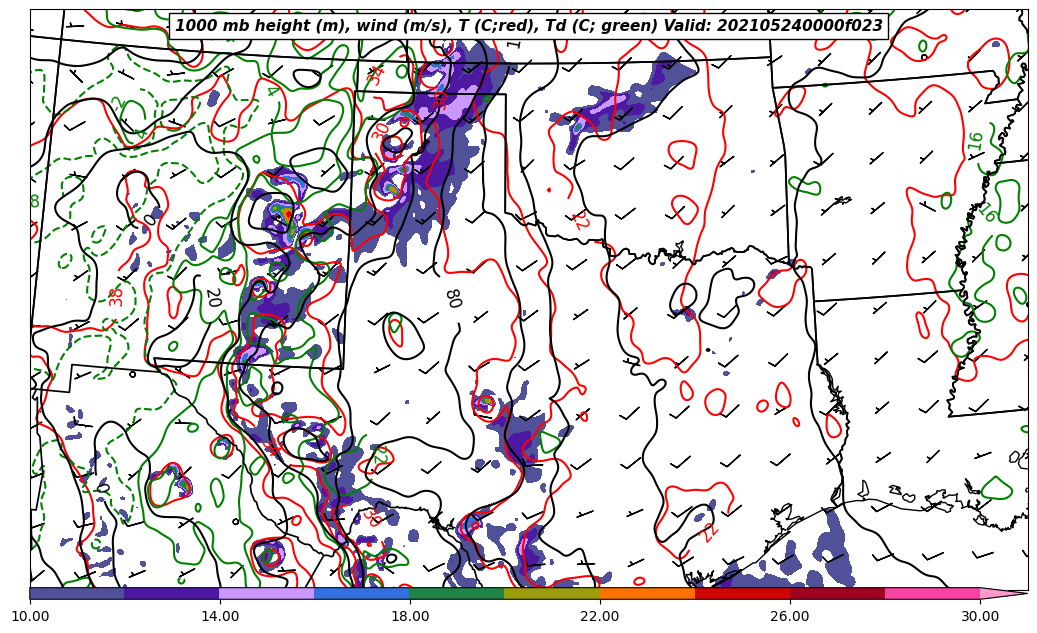Click the 26.00 colorbar tick label
Screen dimensions: 1037x633
pyautogui.click(x=789, y=616)
